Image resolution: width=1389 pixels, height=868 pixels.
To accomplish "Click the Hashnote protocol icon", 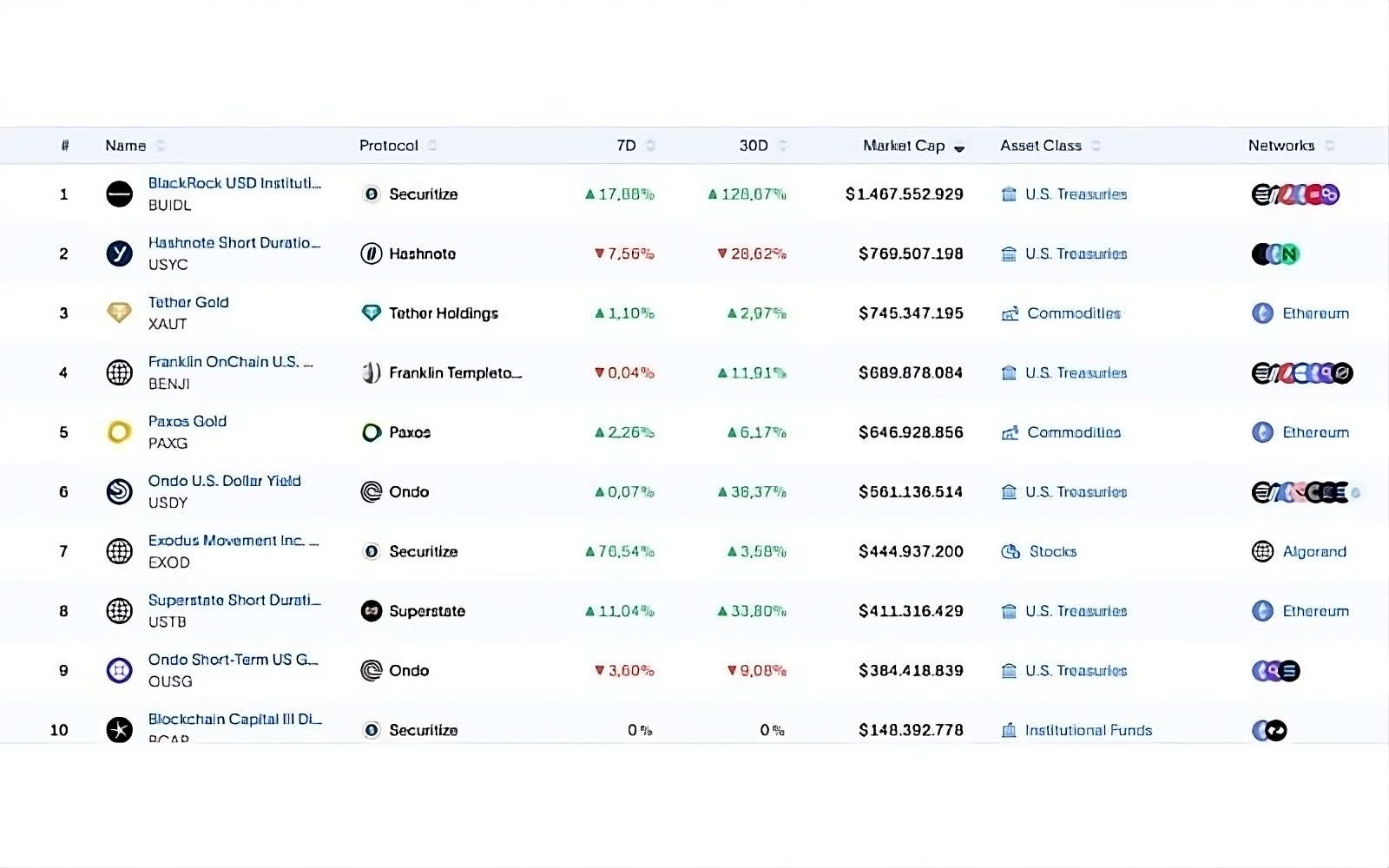I will coord(372,253).
